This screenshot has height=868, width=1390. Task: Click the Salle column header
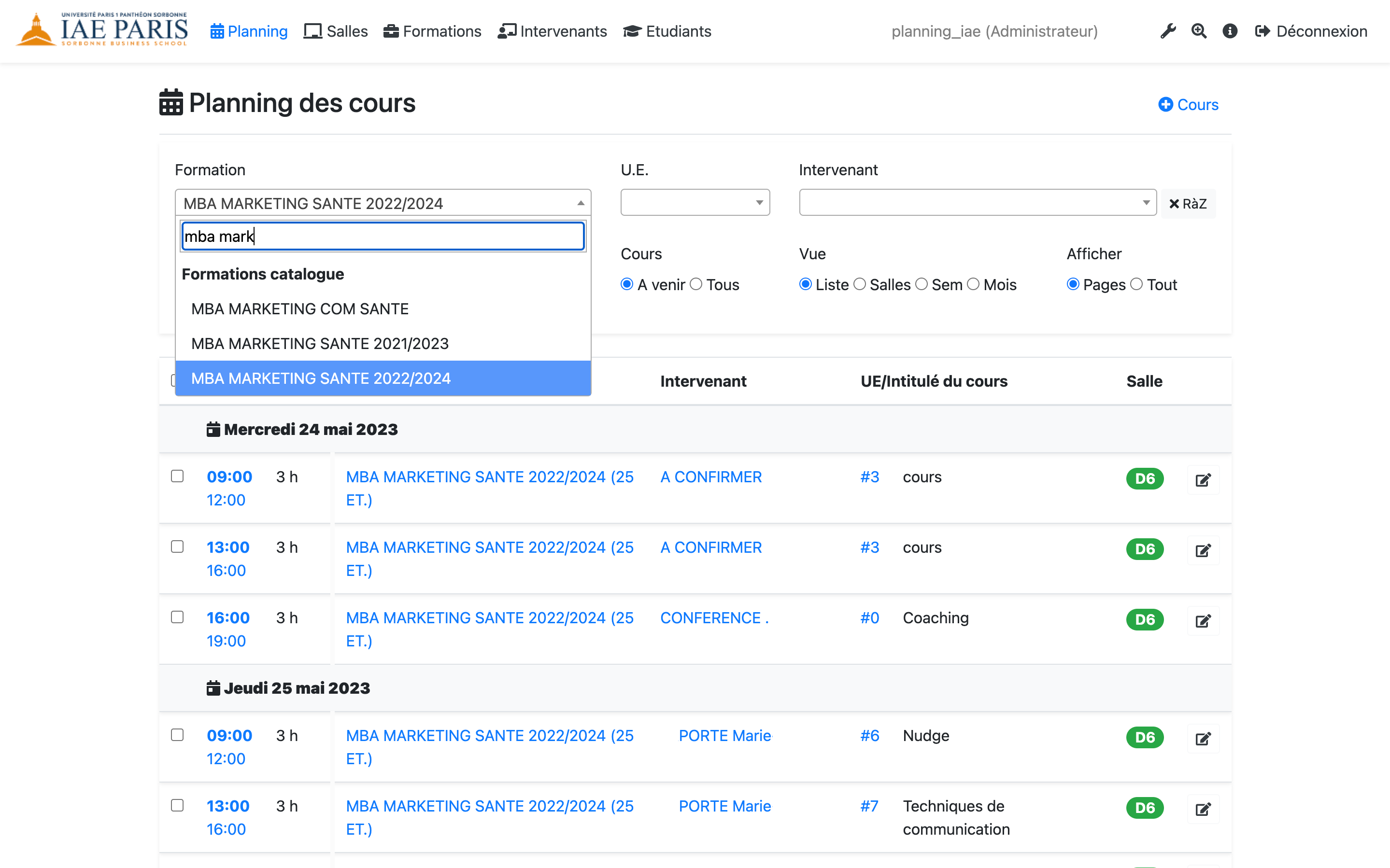(1144, 381)
